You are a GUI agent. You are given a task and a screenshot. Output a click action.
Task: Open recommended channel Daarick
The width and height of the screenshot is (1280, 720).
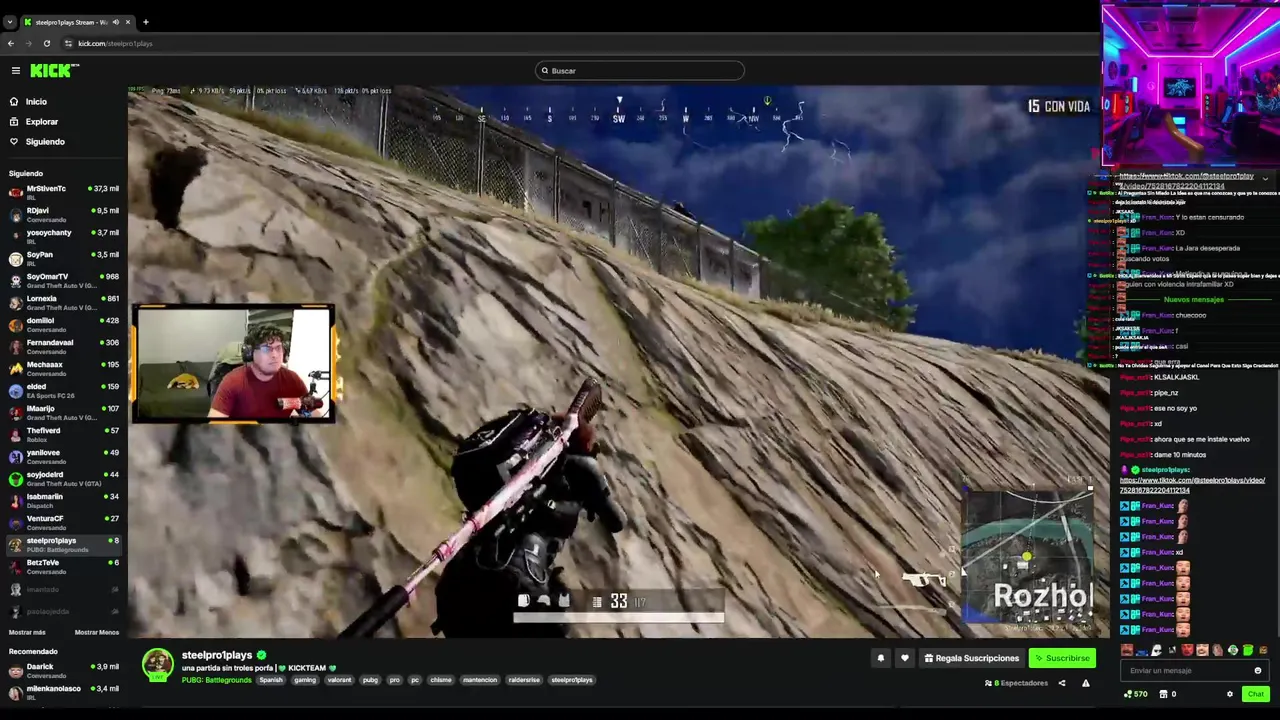(x=64, y=670)
